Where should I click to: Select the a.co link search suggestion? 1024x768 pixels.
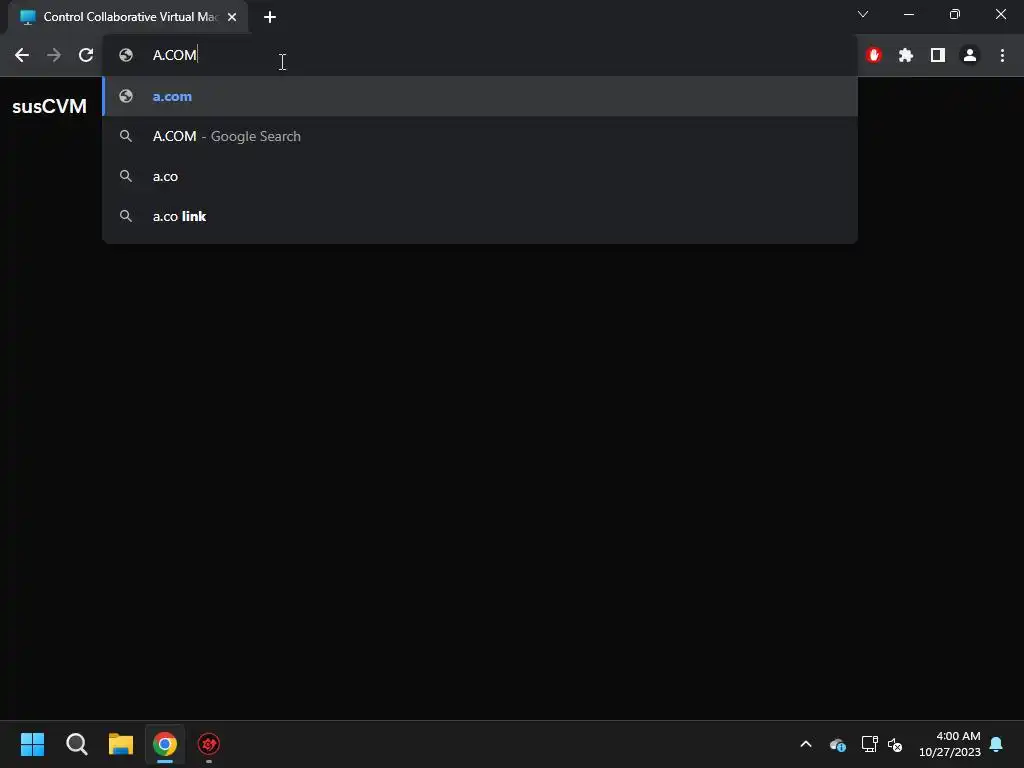pos(480,216)
